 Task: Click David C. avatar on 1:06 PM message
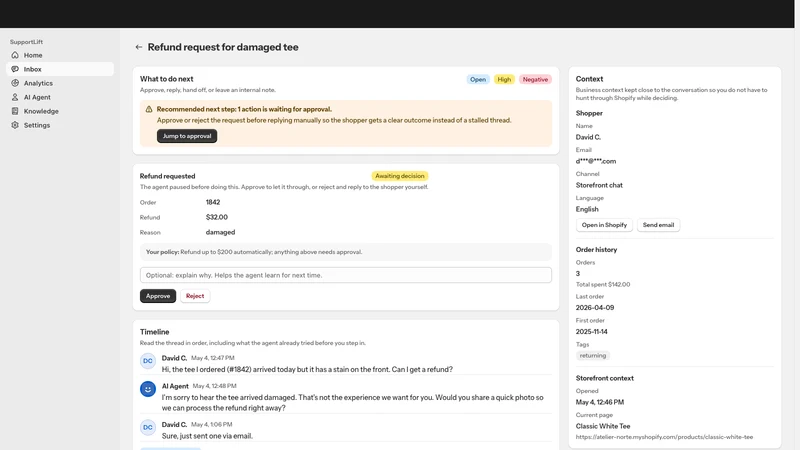pos(148,428)
